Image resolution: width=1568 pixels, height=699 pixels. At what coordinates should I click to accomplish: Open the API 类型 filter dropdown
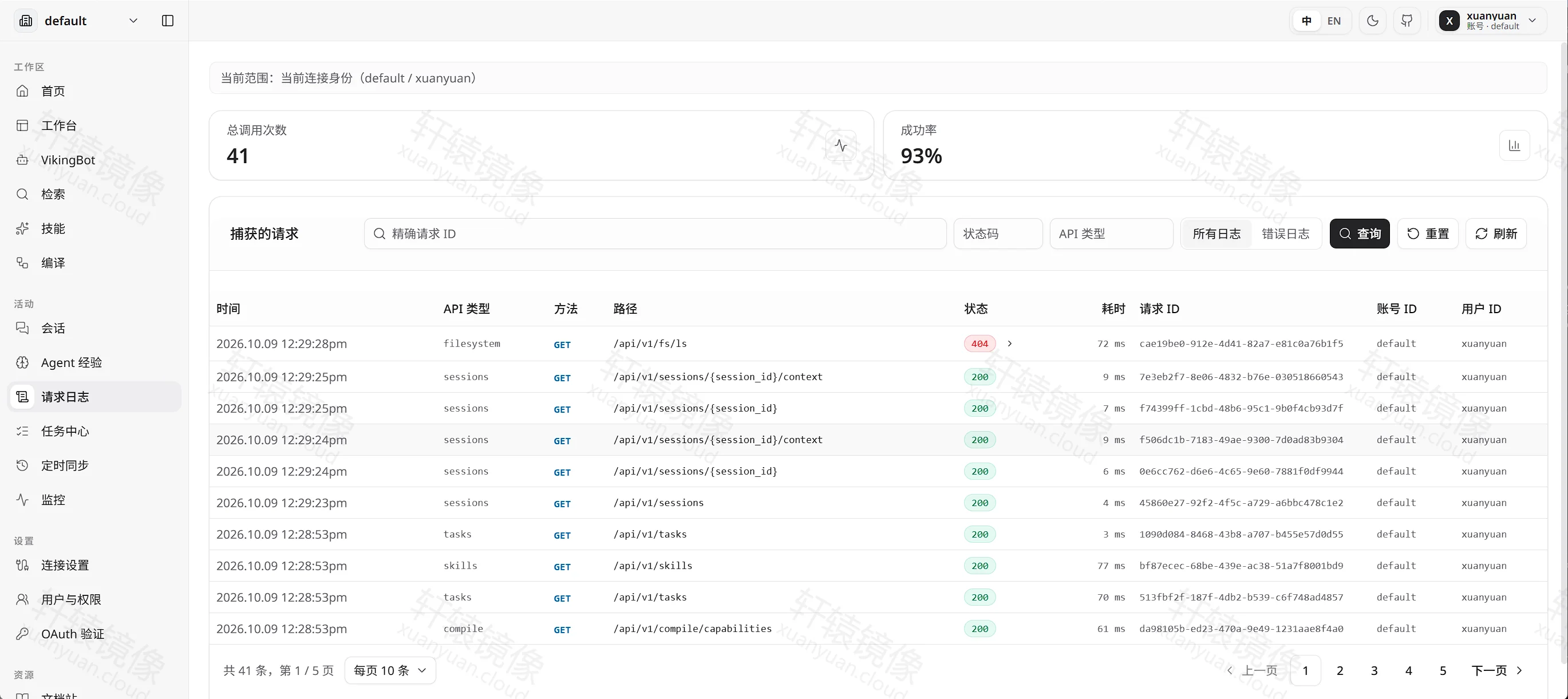1111,234
